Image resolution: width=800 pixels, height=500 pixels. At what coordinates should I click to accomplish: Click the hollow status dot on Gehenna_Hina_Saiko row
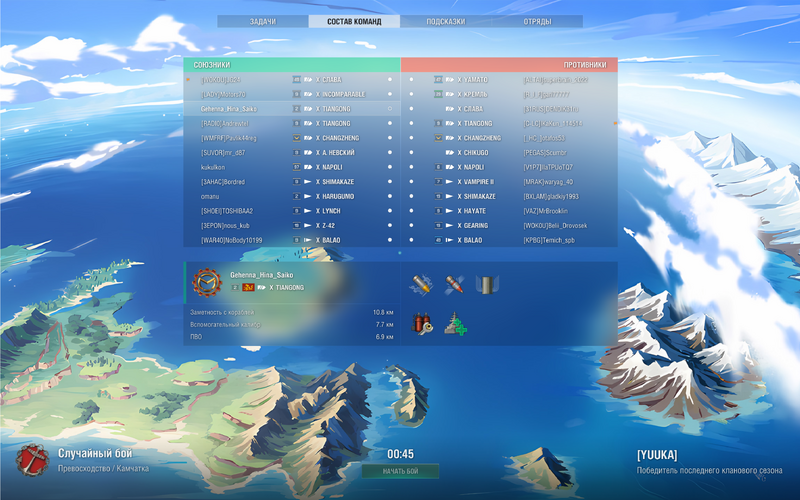pos(390,109)
